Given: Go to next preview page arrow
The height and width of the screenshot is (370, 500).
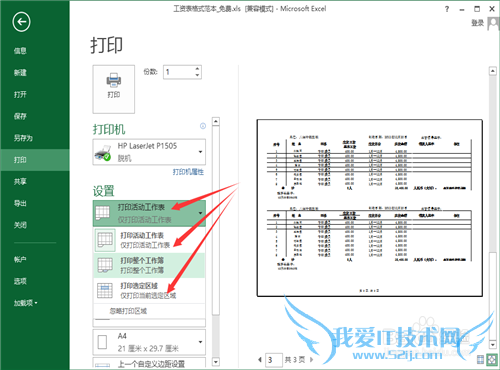Looking at the screenshot, I should (312, 360).
